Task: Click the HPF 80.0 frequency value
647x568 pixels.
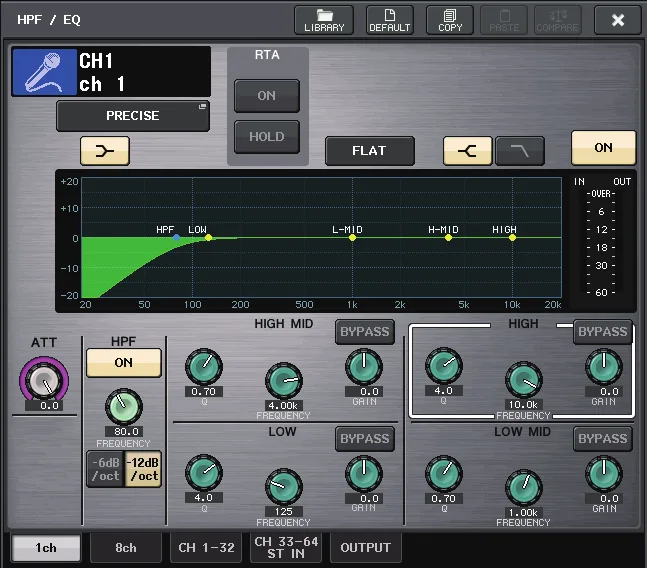Action: point(124,432)
